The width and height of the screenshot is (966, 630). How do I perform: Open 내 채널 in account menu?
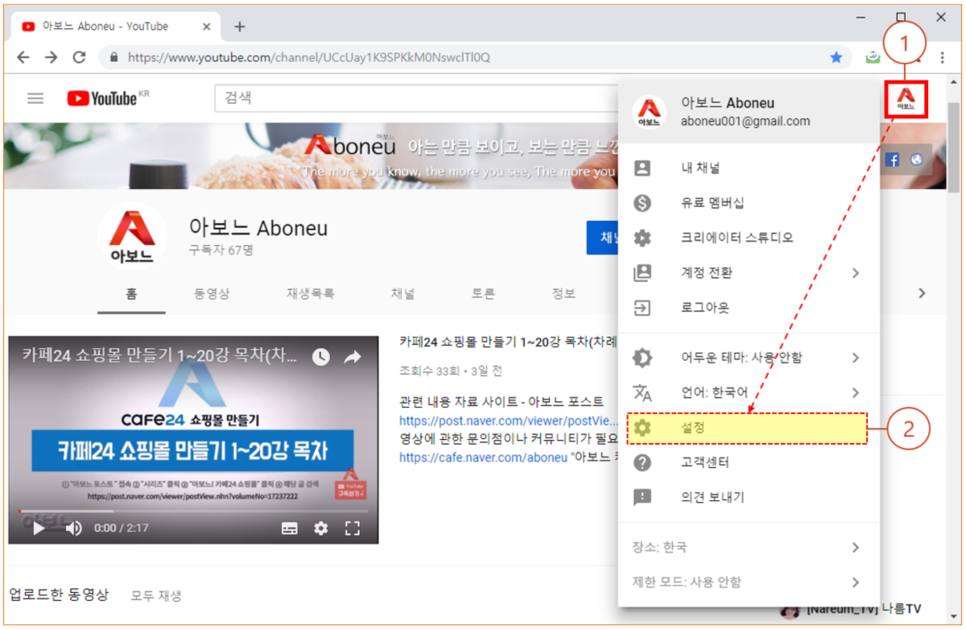click(x=749, y=168)
